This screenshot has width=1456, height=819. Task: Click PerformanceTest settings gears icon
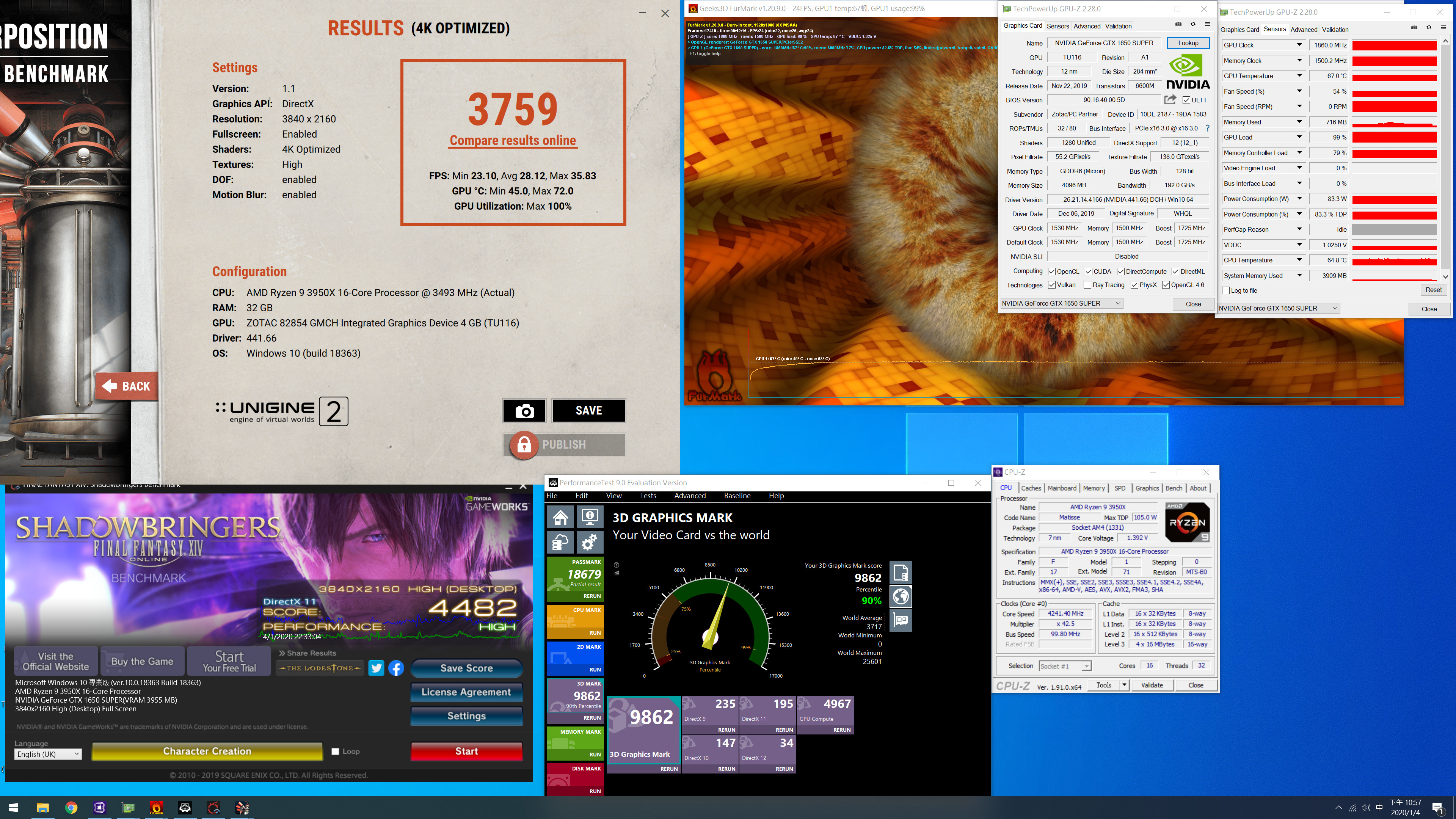tap(590, 543)
